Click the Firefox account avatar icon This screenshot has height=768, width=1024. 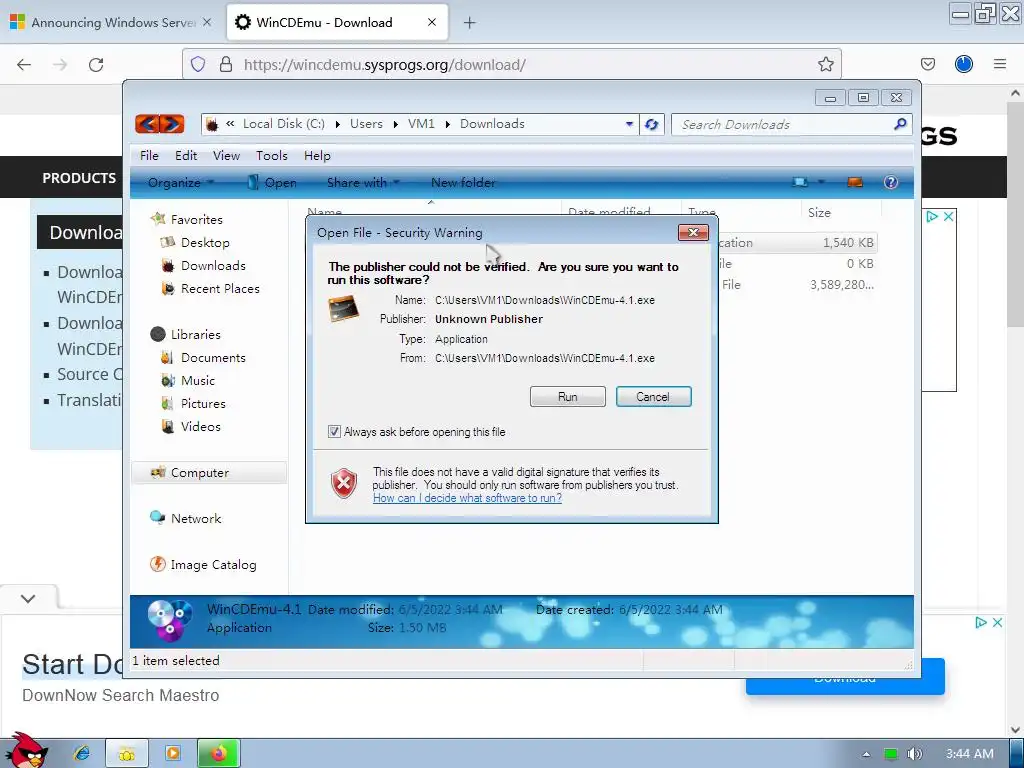pos(964,64)
